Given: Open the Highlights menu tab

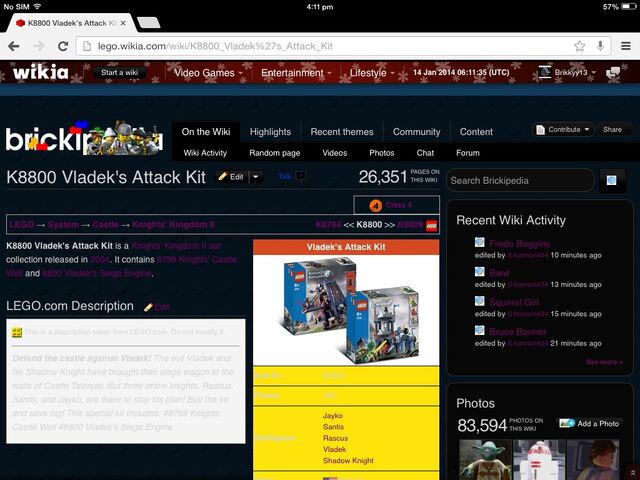Looking at the screenshot, I should click(x=270, y=132).
